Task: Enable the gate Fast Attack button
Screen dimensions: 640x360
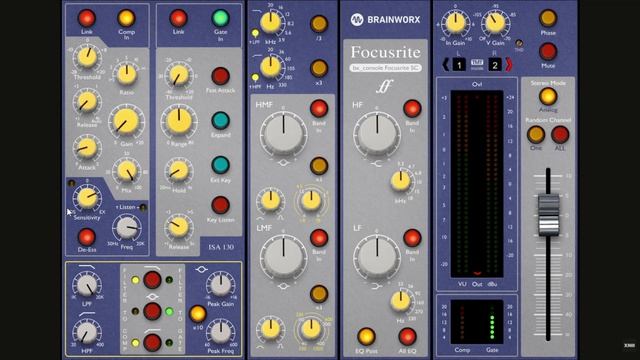Action: tap(220, 76)
